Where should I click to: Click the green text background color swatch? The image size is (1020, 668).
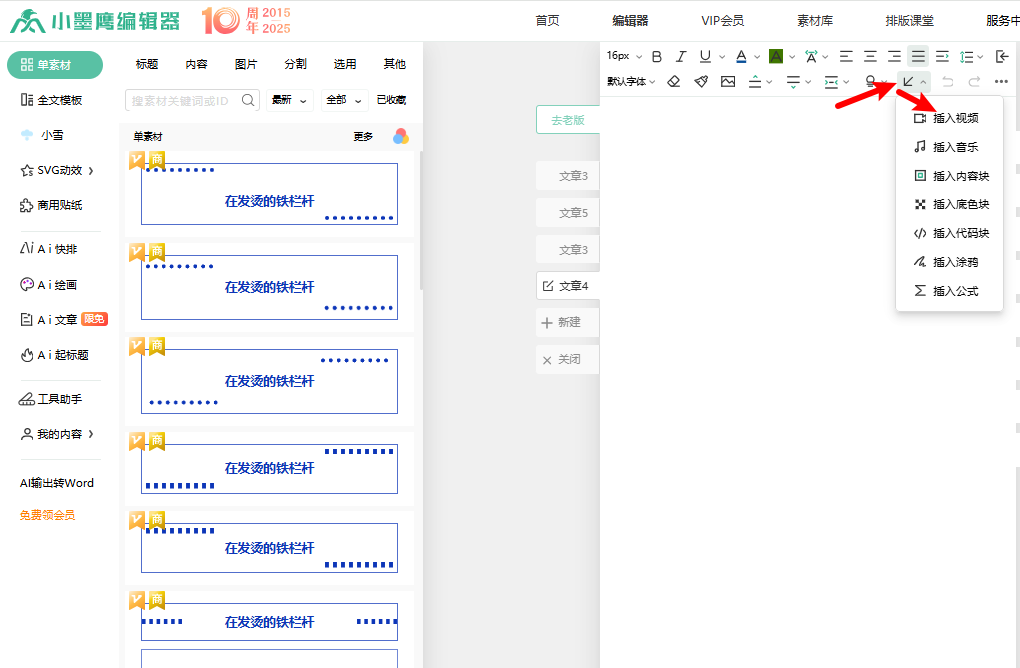(x=776, y=57)
